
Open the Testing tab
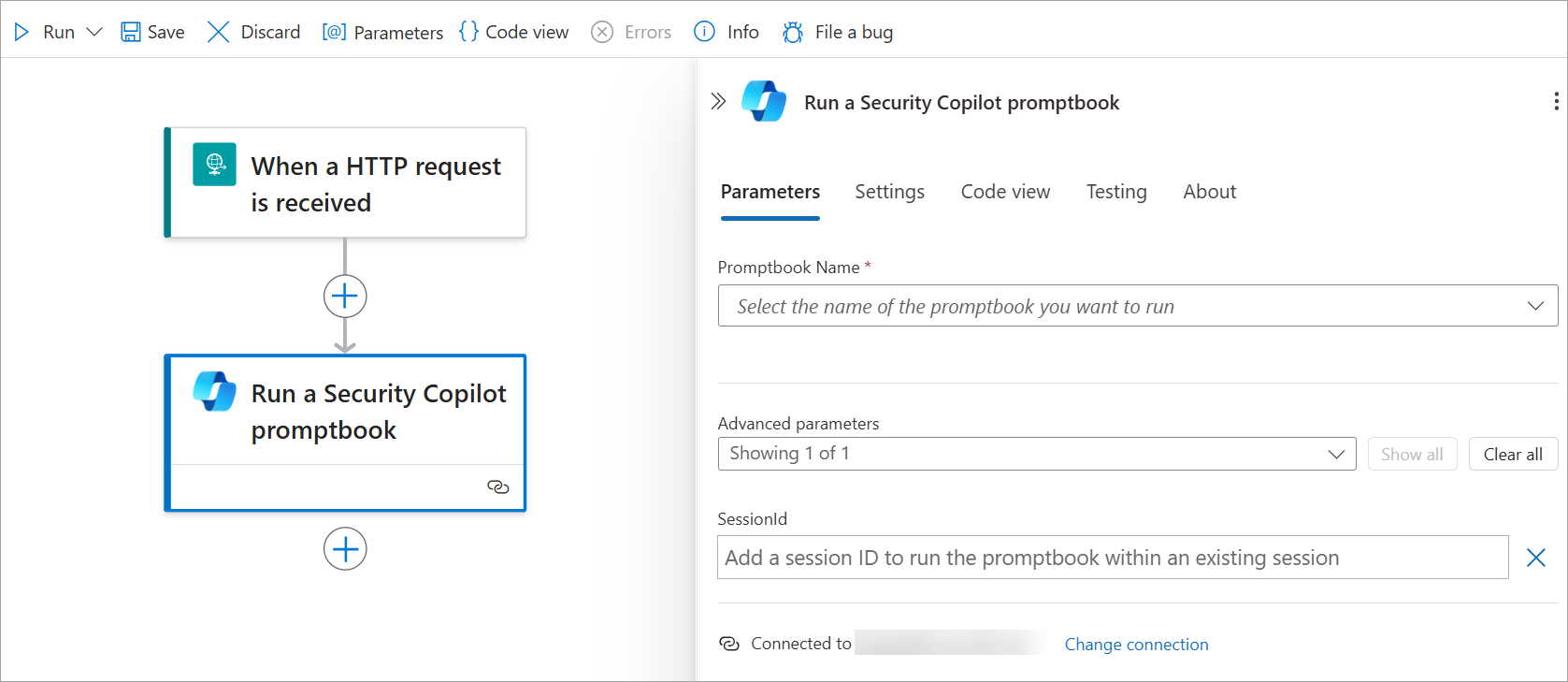pyautogui.click(x=1116, y=192)
